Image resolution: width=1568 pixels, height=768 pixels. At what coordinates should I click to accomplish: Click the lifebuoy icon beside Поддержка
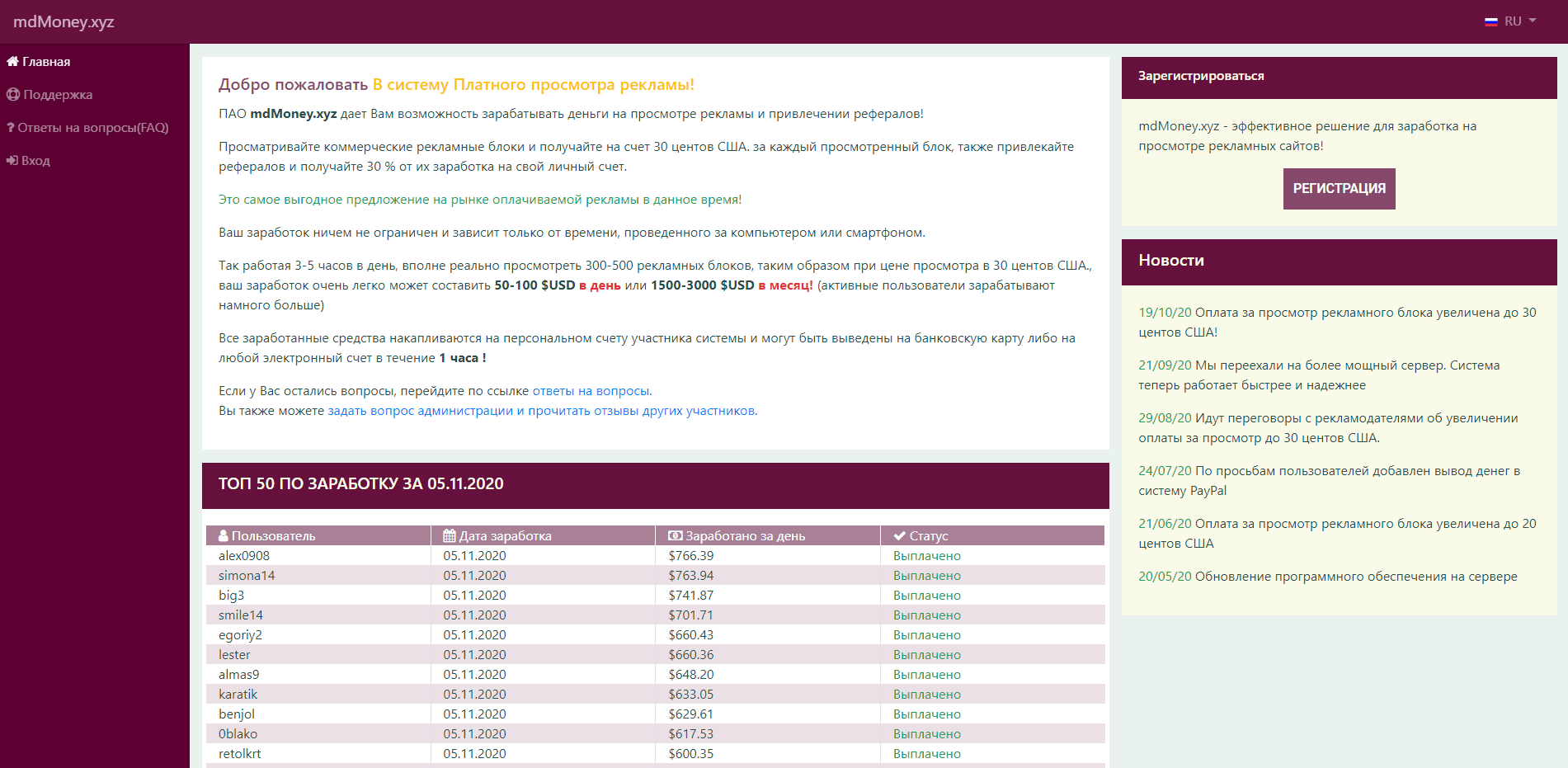[x=13, y=95]
